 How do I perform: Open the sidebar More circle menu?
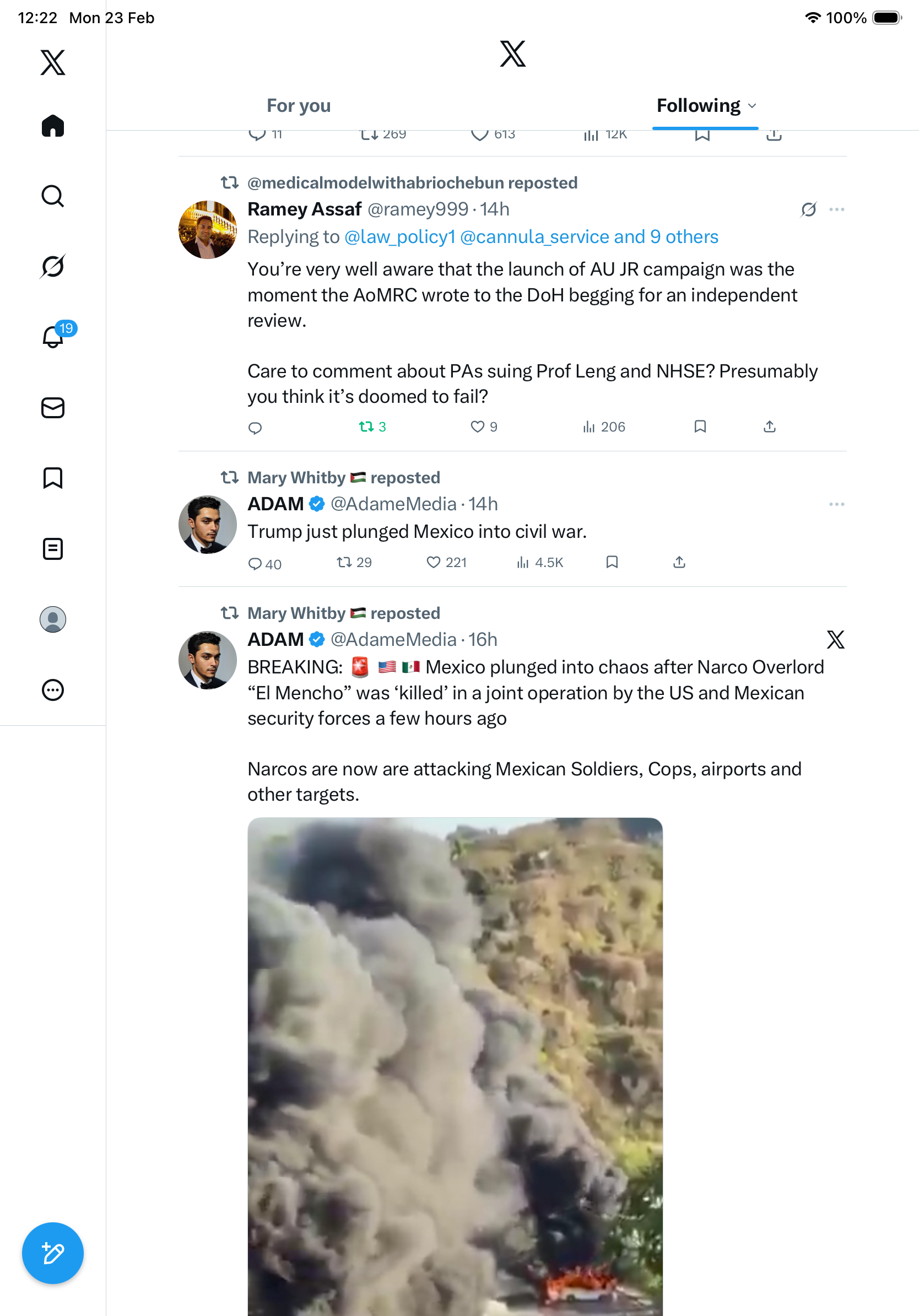(53, 689)
